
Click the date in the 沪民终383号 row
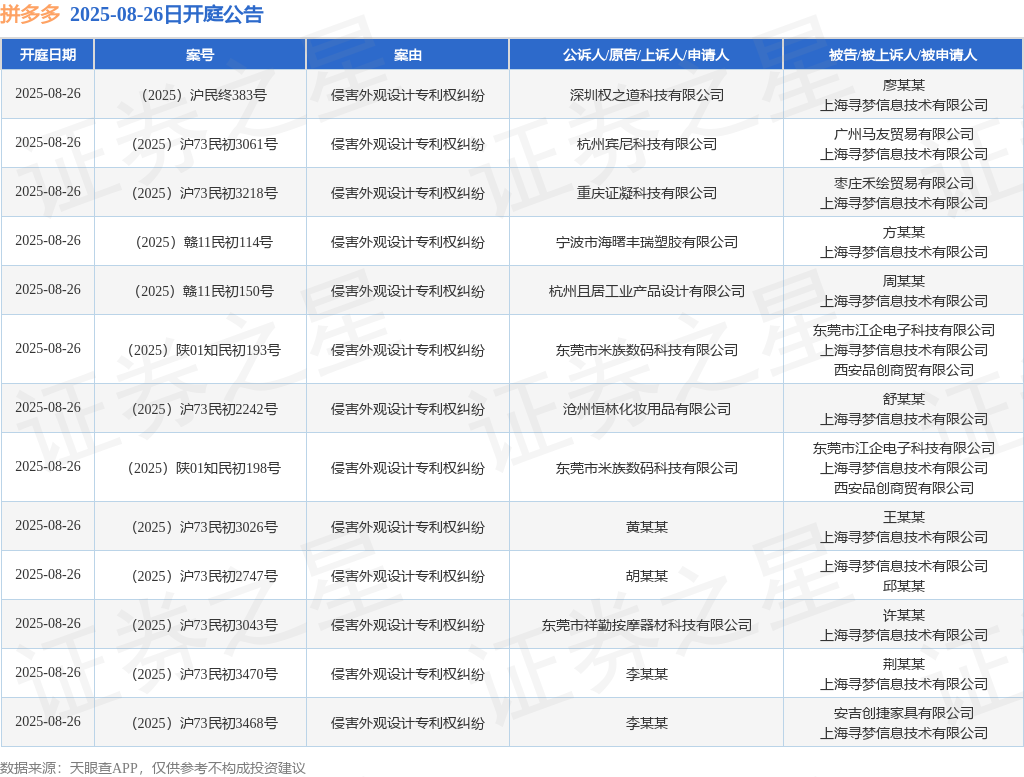click(48, 93)
